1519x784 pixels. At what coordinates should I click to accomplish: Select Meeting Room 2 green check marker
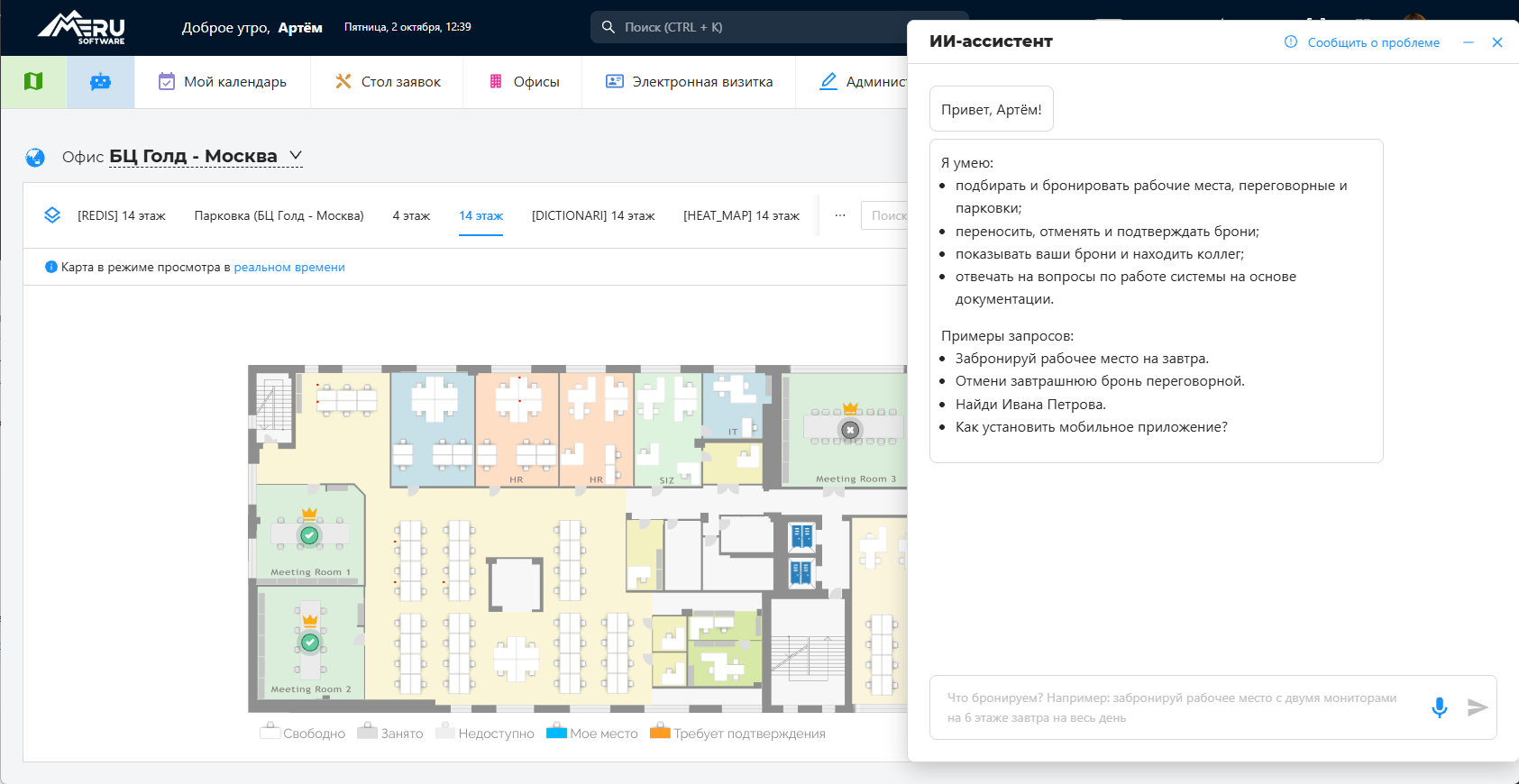310,643
